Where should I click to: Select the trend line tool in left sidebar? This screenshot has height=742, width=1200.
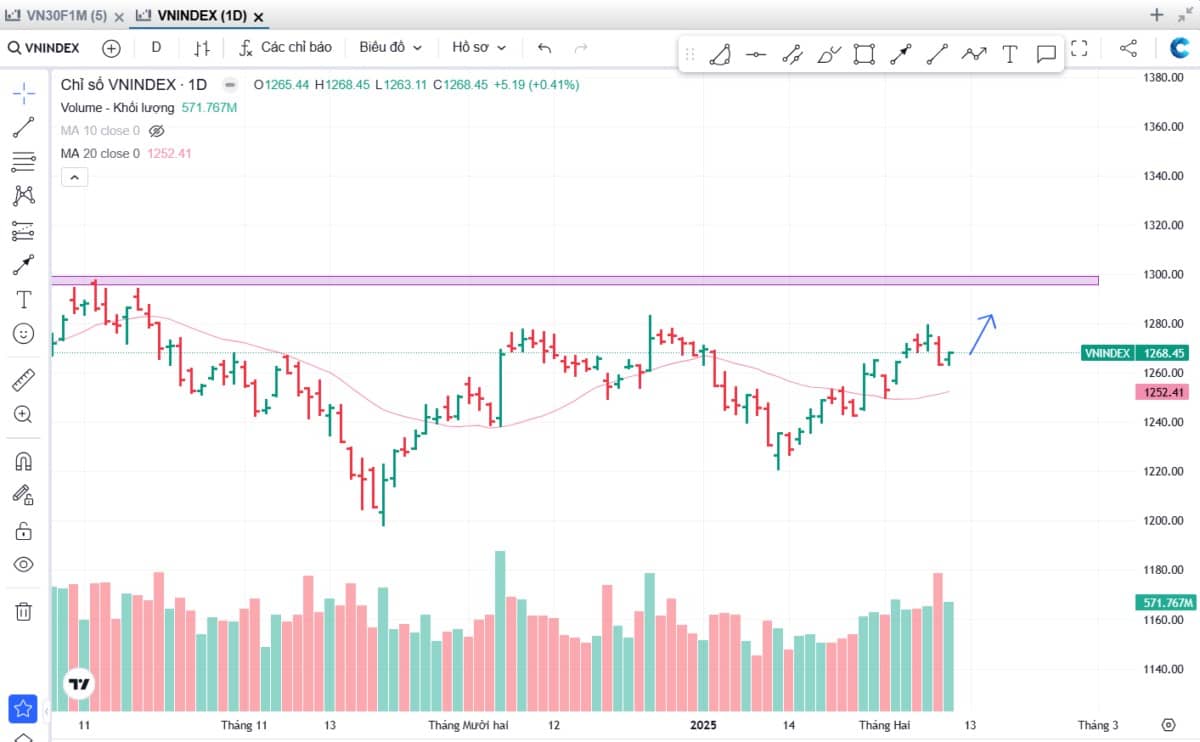point(24,127)
